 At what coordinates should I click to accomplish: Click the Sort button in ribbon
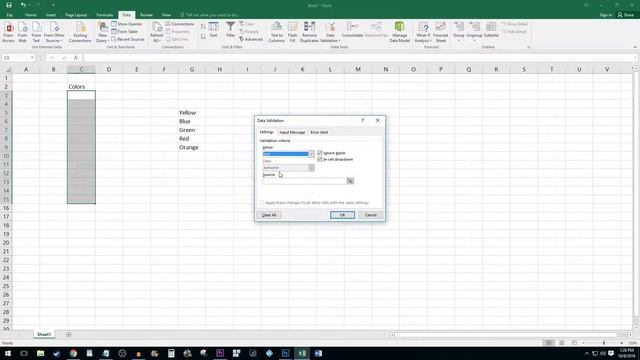[x=213, y=30]
